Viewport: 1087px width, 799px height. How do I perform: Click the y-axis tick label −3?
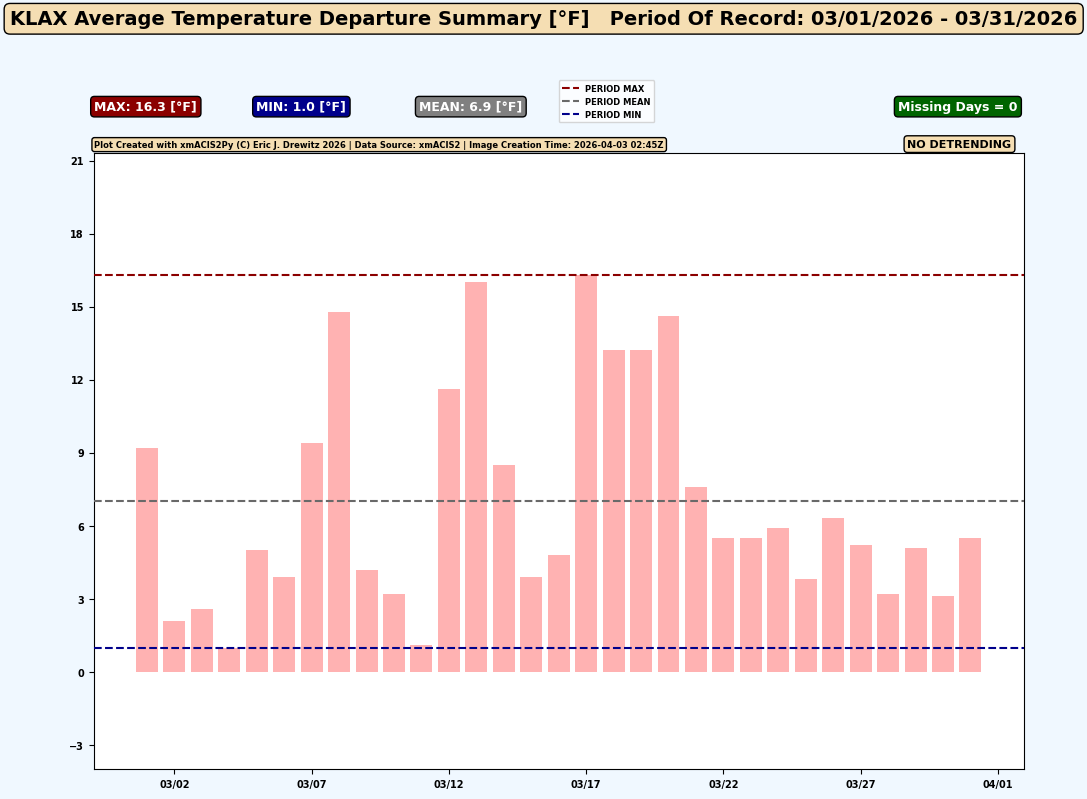pos(76,746)
